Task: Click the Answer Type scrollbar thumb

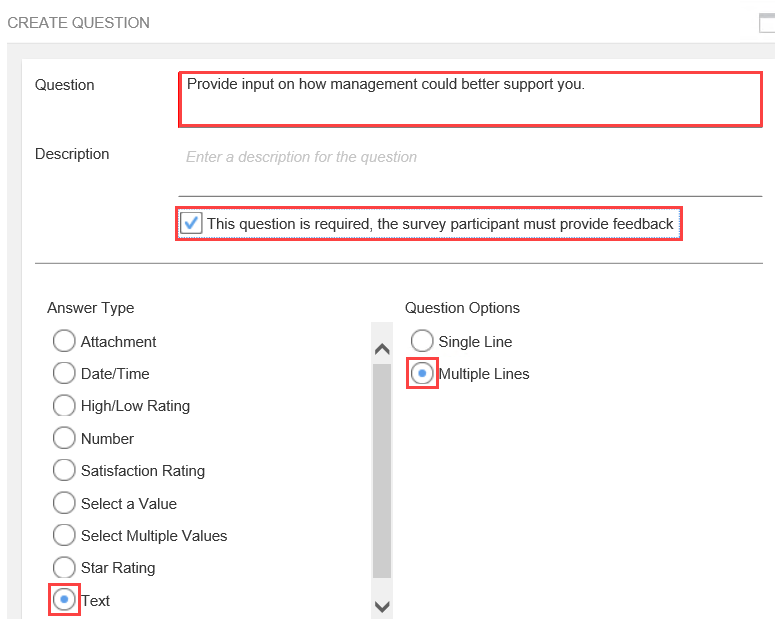Action: pos(382,471)
